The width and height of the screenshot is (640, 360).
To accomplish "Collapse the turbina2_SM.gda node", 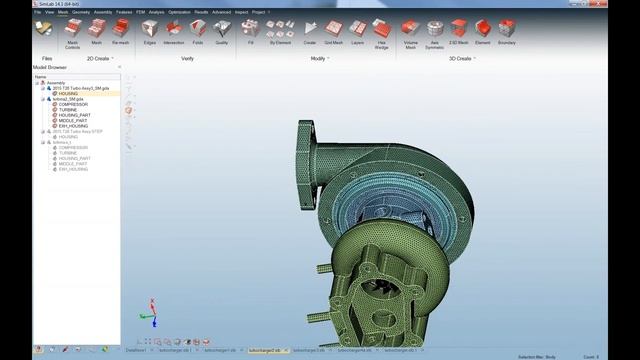I will pos(43,99).
